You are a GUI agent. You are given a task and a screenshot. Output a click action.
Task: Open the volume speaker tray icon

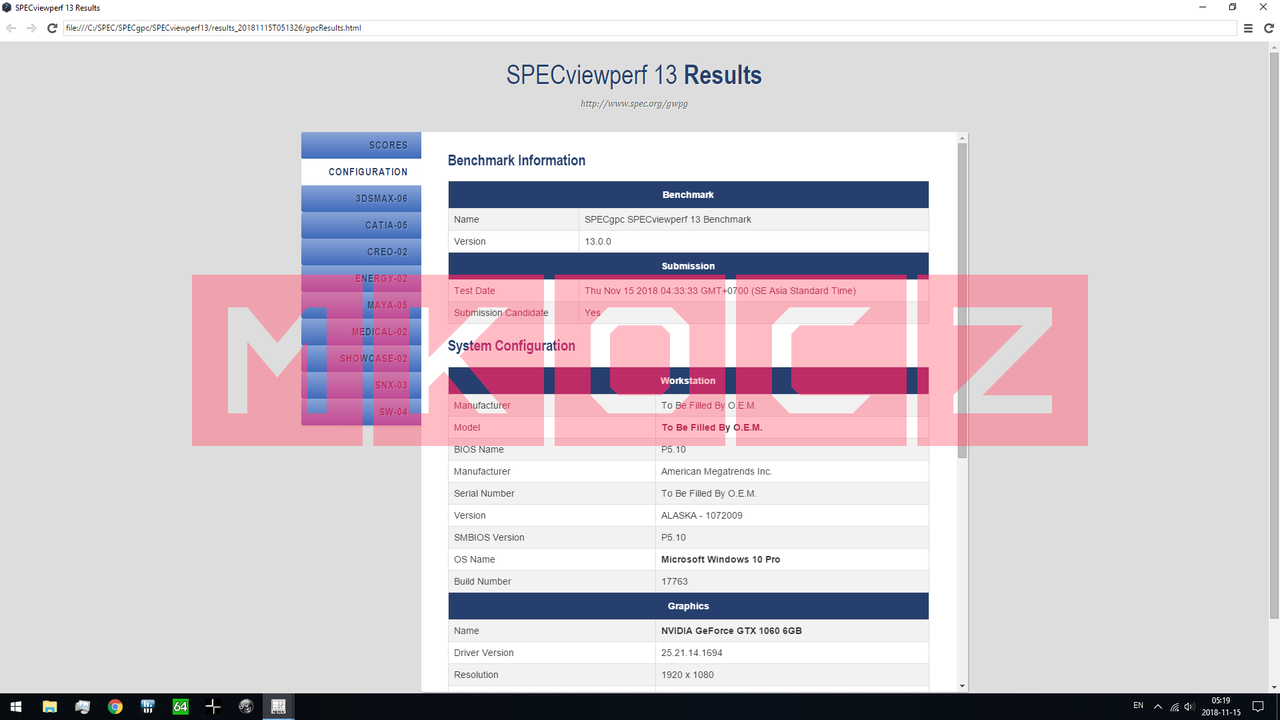click(1189, 706)
